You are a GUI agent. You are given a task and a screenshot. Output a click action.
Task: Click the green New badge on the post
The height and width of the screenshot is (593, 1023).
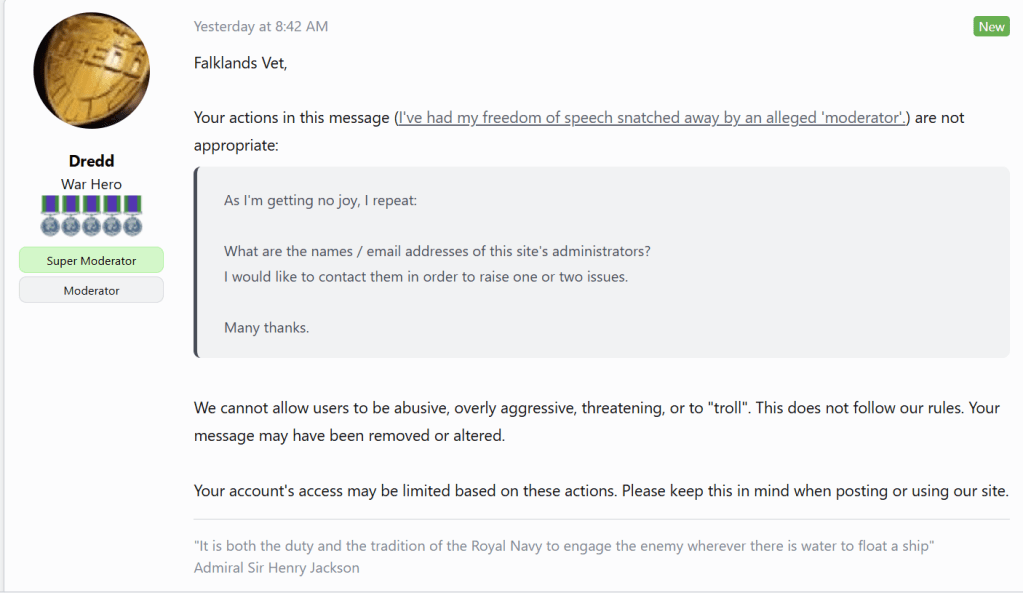click(x=991, y=27)
